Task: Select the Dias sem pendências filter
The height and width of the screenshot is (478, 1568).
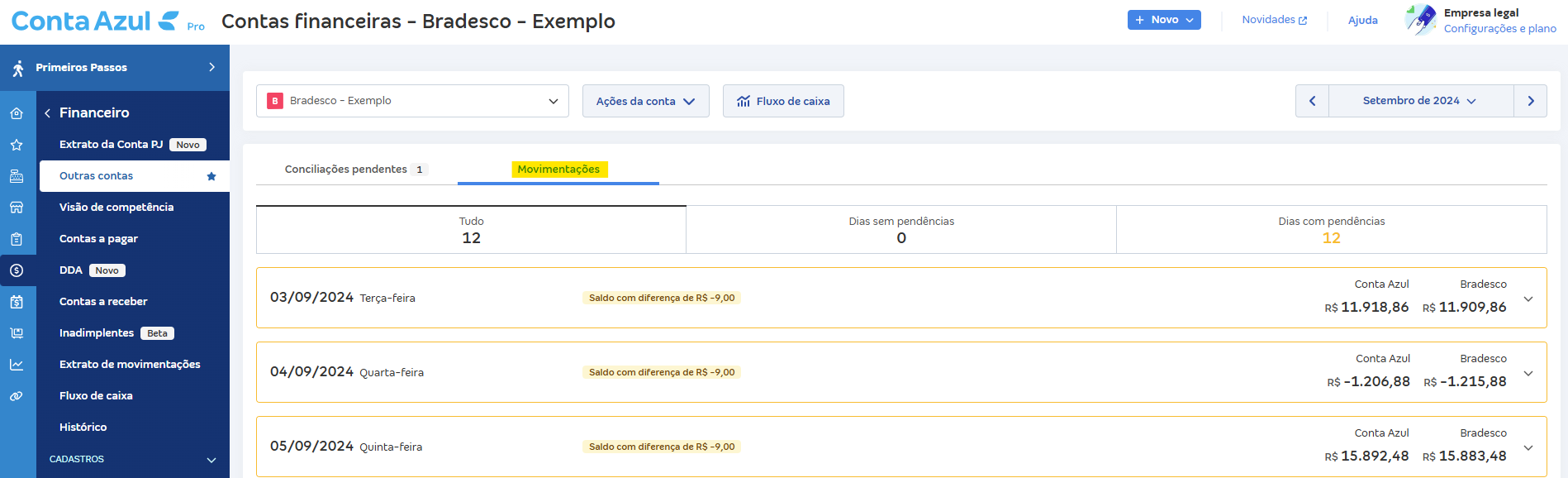Action: click(901, 230)
